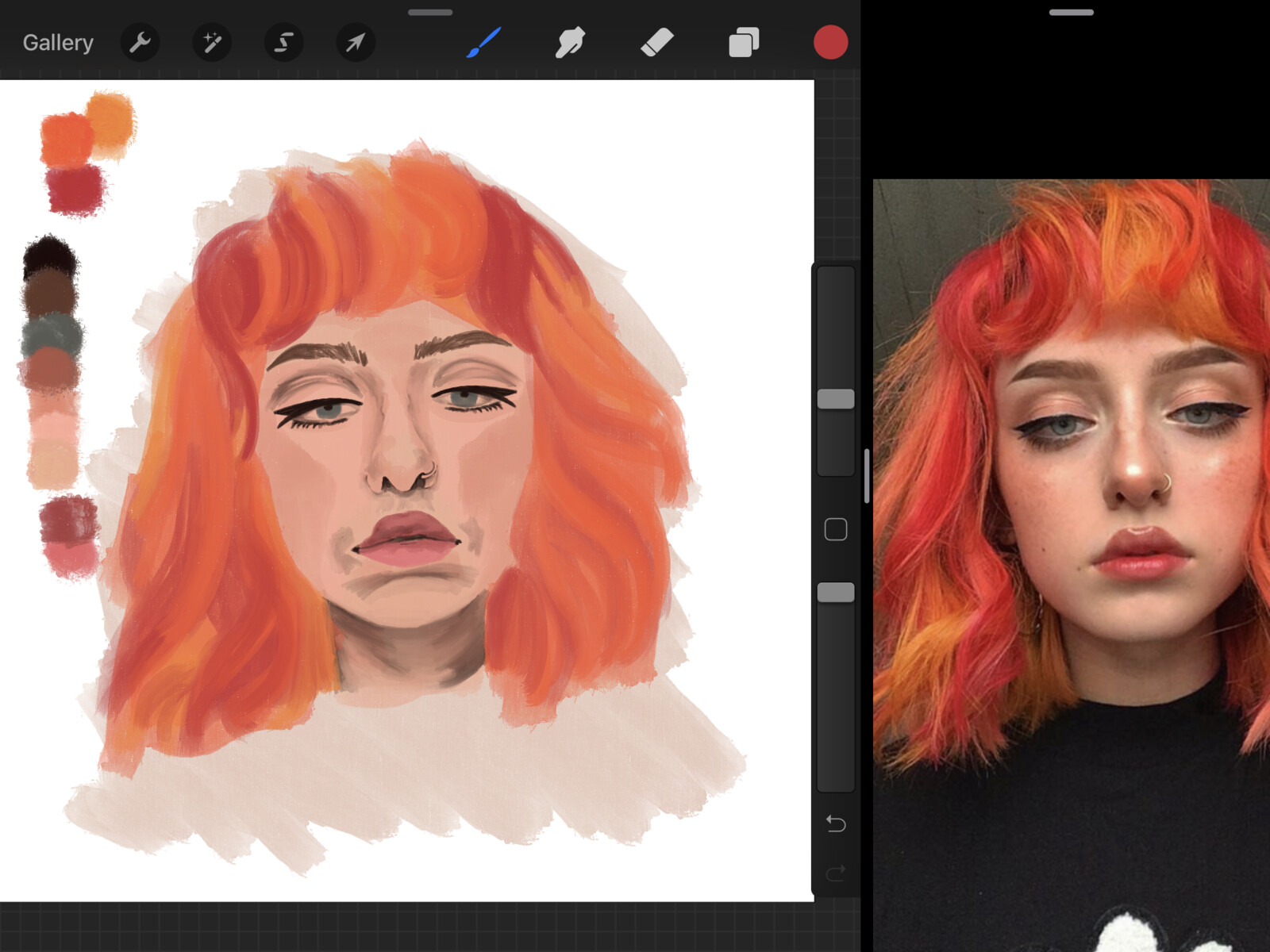Click the brush size slider handle
Viewport: 1270px width, 952px height.
coord(836,399)
